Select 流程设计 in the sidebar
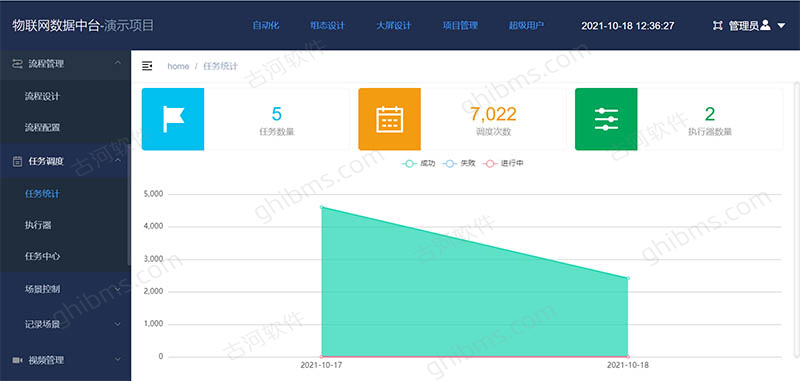Viewport: 800px width, 381px height. point(42,96)
